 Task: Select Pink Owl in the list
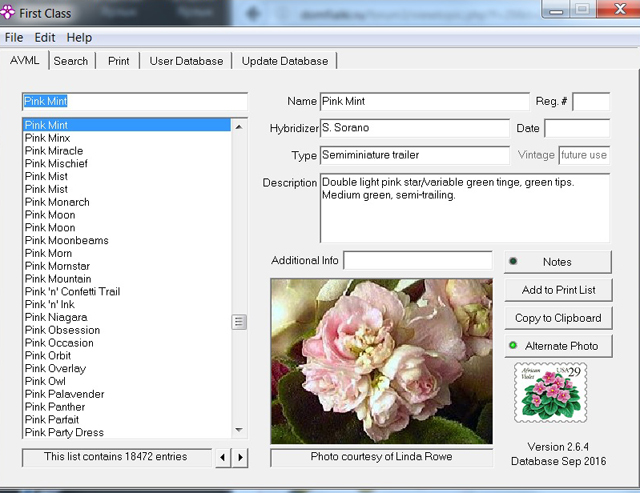coord(127,381)
